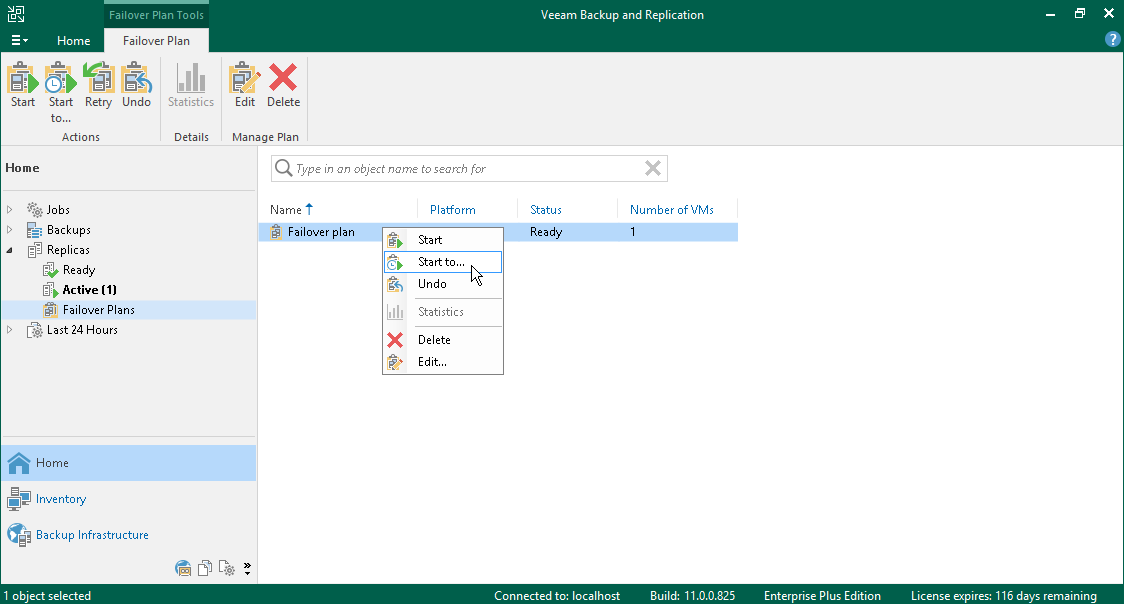Collapse the Replicas tree node

click(9, 250)
